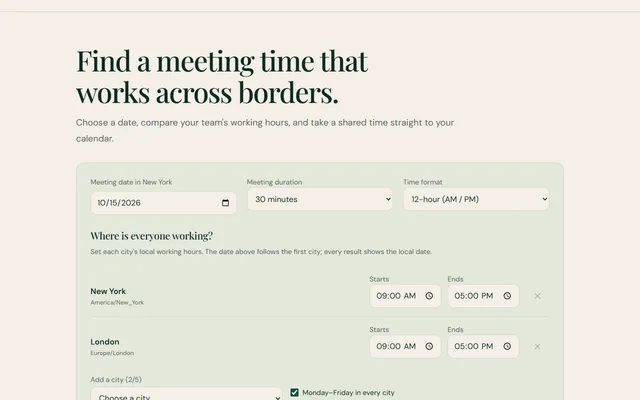This screenshot has width=640, height=400.
Task: Click the London city name
Action: [105, 342]
